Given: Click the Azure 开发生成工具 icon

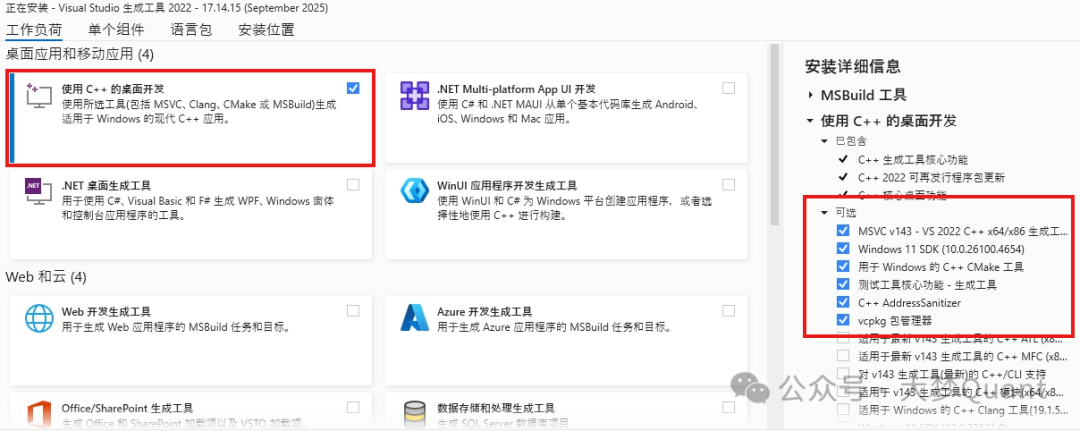Looking at the screenshot, I should coord(415,318).
